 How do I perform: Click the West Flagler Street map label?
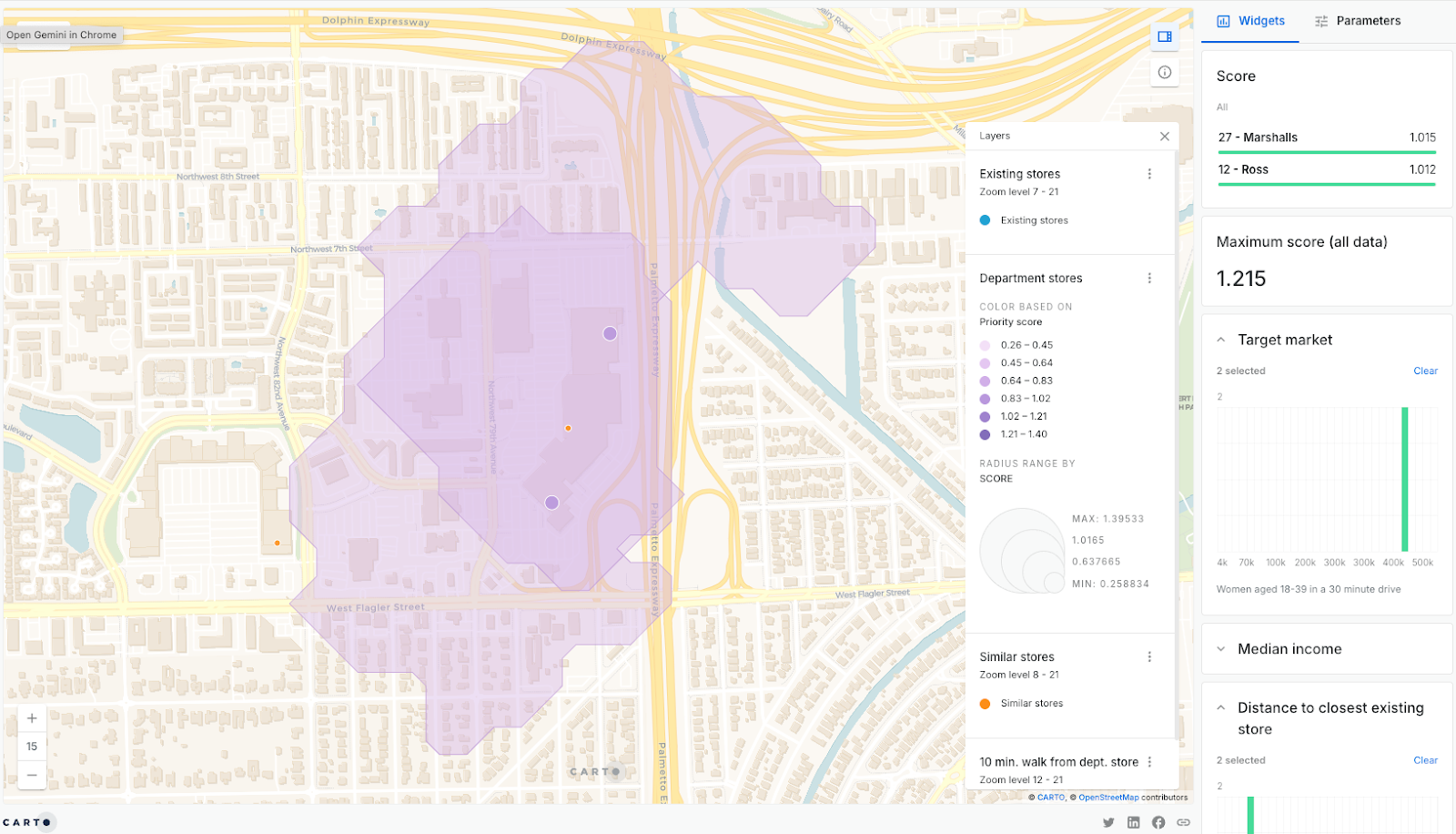coord(376,607)
